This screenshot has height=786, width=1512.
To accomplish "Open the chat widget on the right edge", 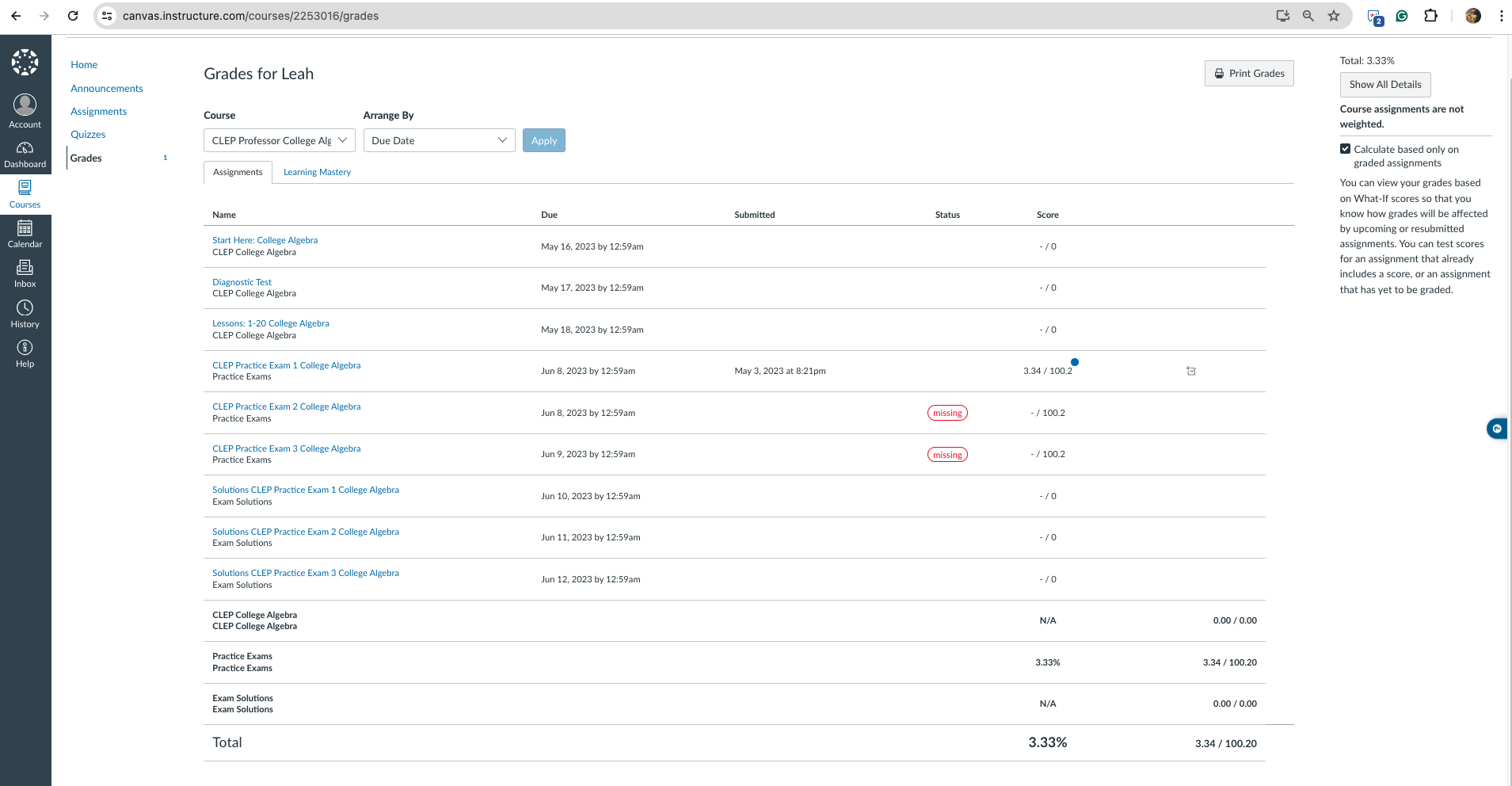I will point(1497,428).
